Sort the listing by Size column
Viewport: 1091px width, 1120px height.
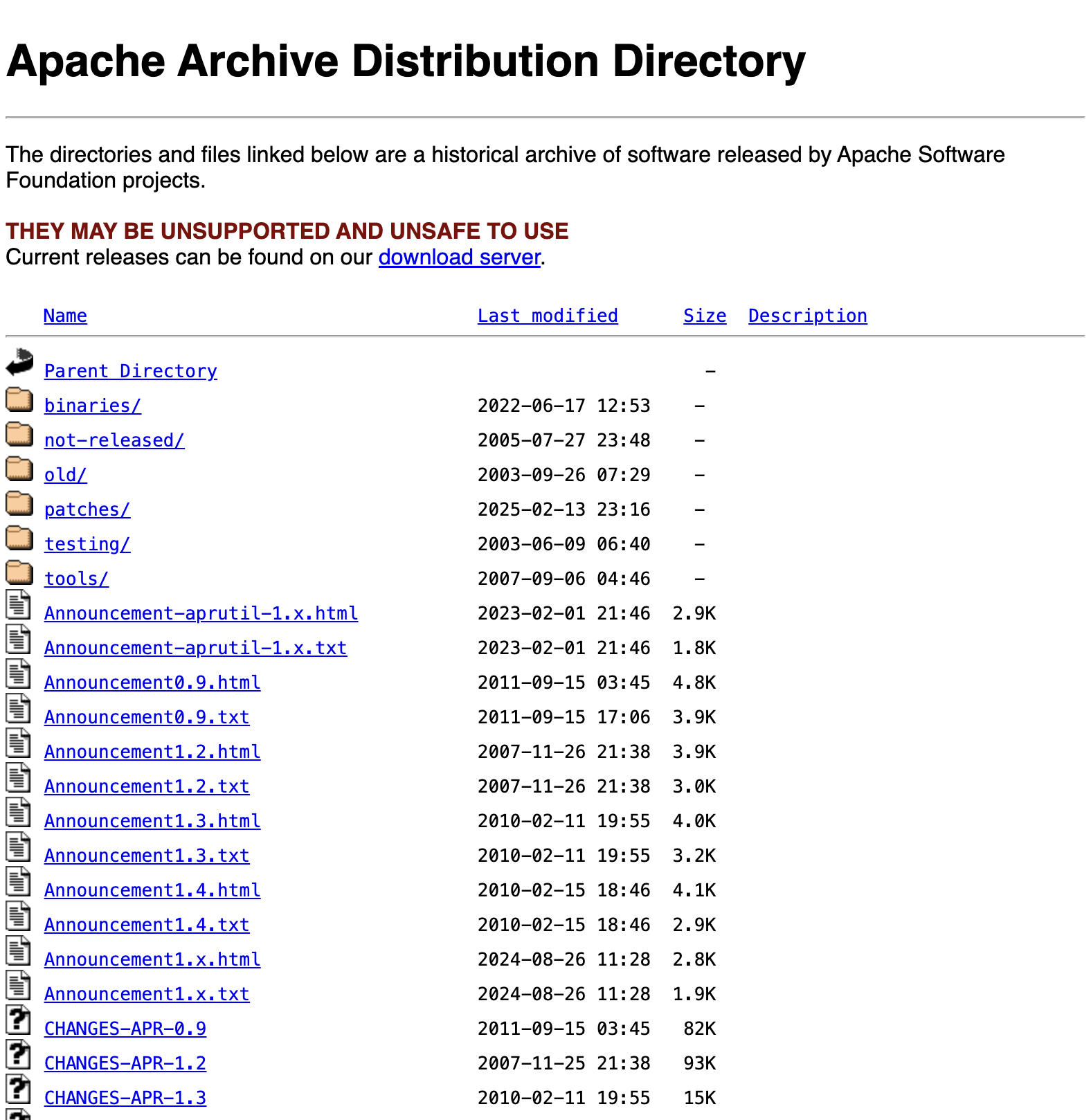[704, 316]
